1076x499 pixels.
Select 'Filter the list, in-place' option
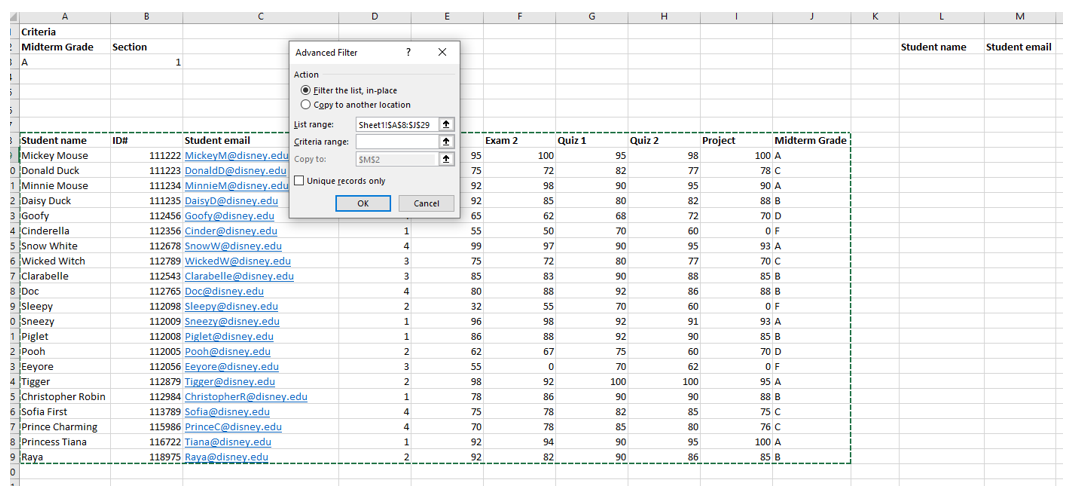(x=306, y=90)
